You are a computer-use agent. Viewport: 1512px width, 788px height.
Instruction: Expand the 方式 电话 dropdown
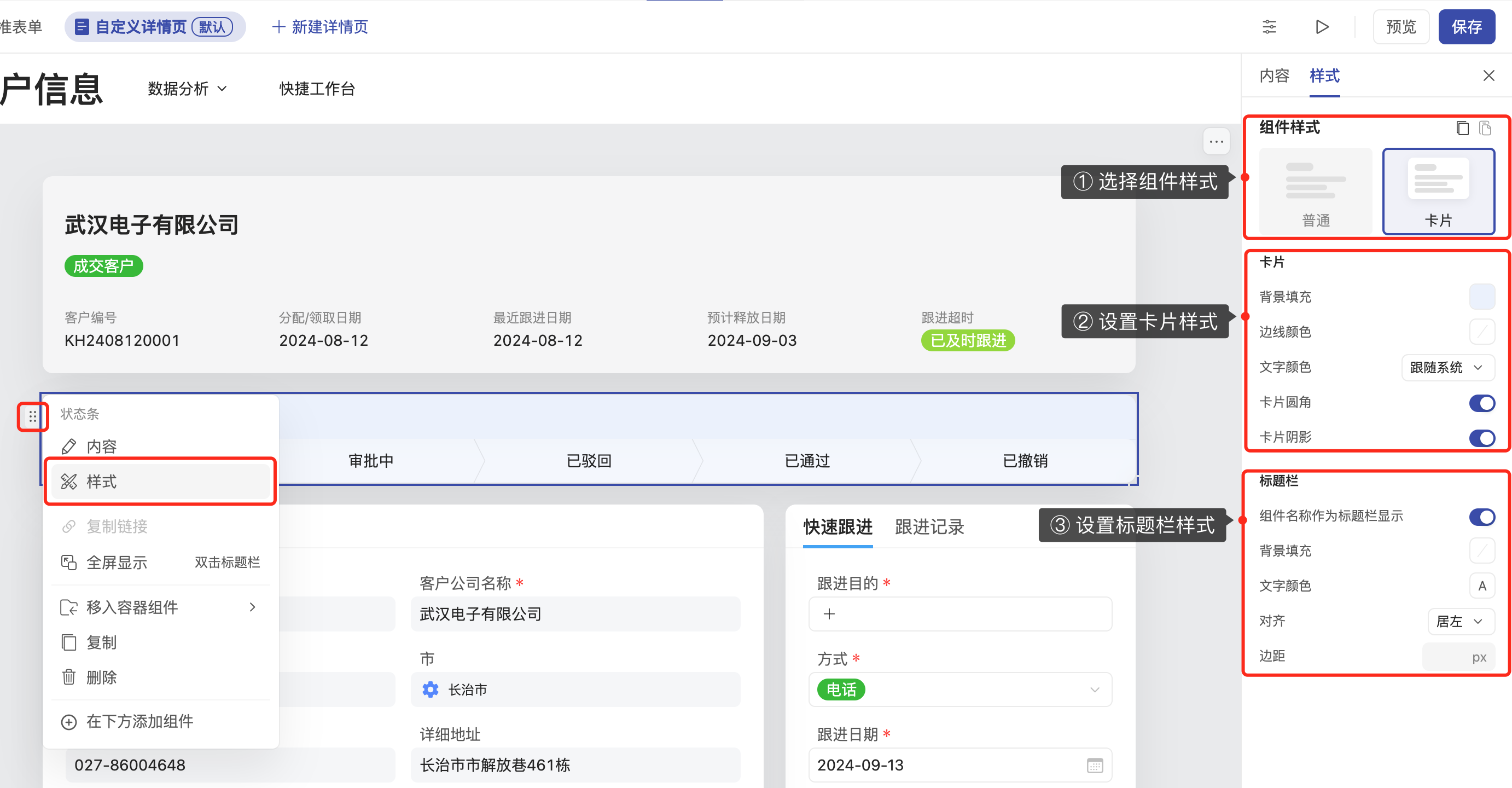tap(960, 690)
